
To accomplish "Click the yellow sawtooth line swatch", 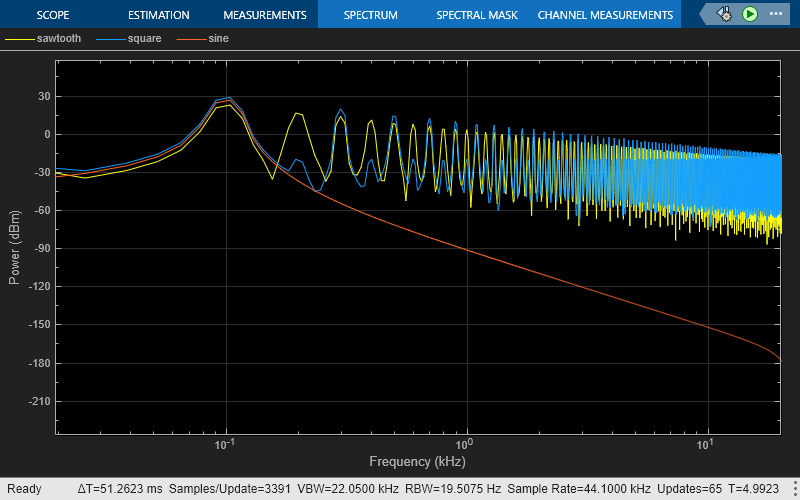I will click(x=19, y=39).
